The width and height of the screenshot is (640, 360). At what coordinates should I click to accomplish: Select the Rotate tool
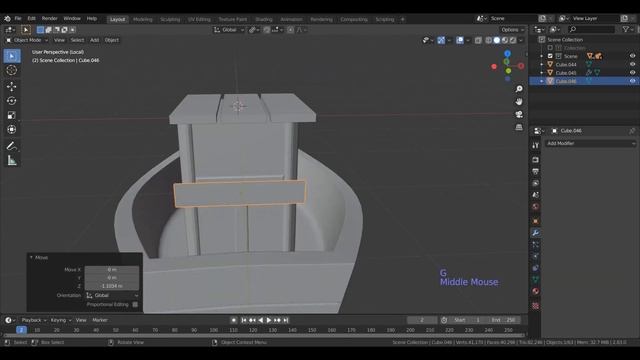click(x=12, y=100)
